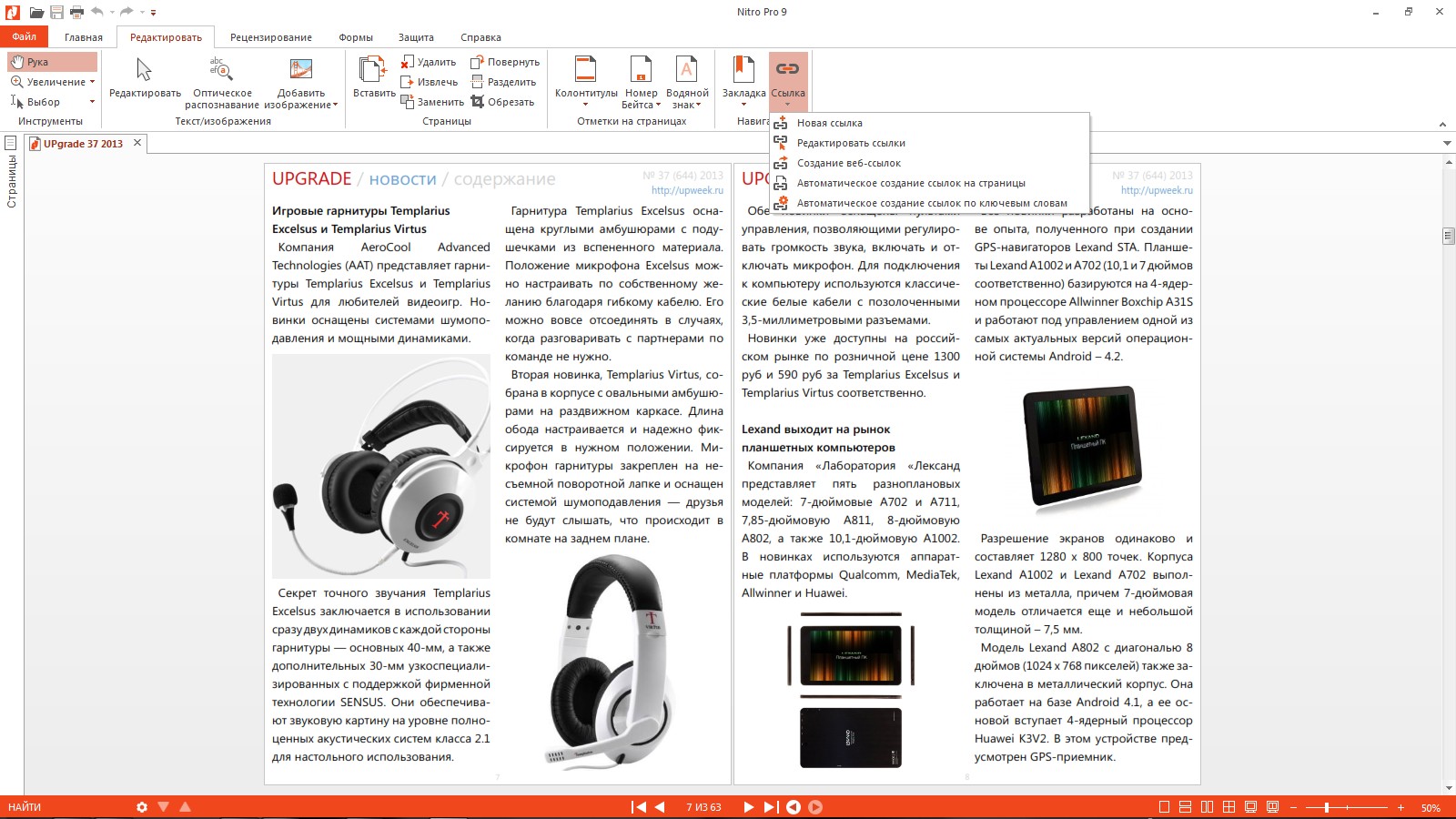Activate the Редактировать edit tool

coord(145,78)
